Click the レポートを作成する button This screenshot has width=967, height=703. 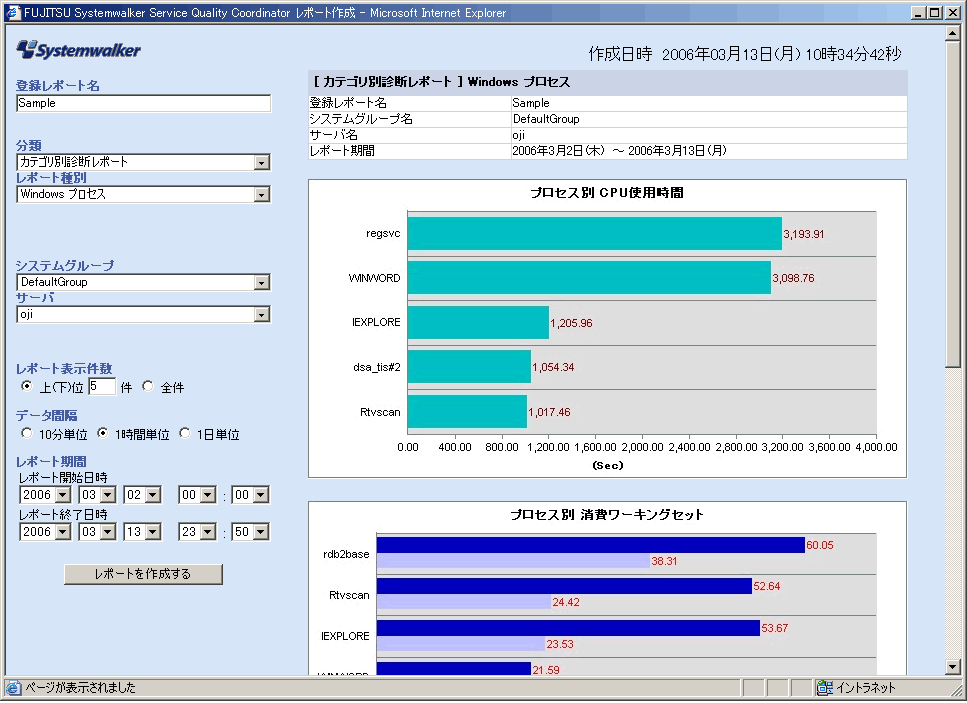point(143,574)
